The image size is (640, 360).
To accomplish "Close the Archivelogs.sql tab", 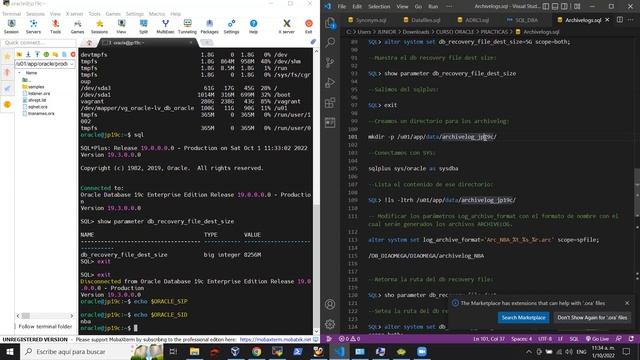I will click(607, 20).
